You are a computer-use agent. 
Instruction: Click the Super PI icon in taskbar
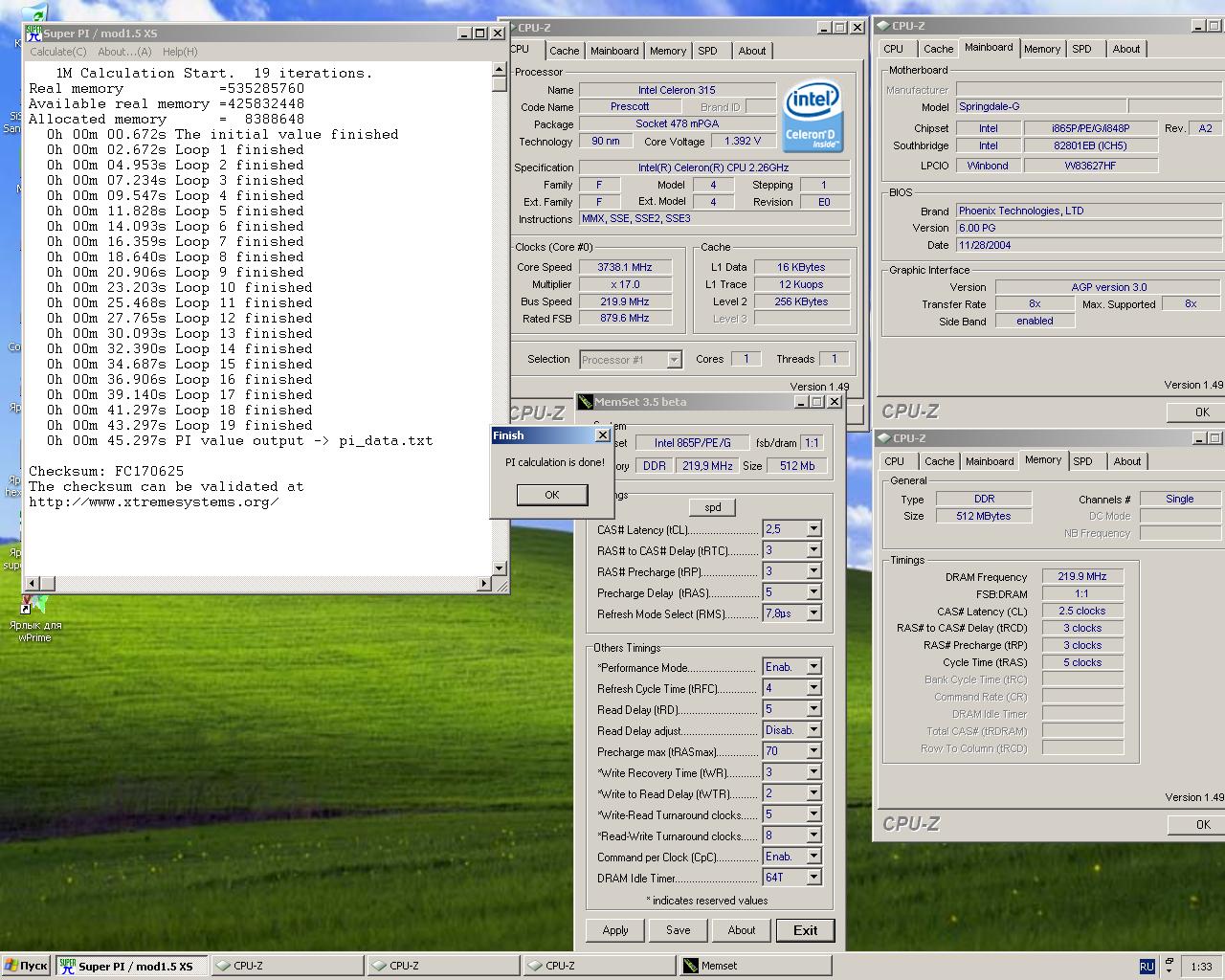[x=67, y=966]
